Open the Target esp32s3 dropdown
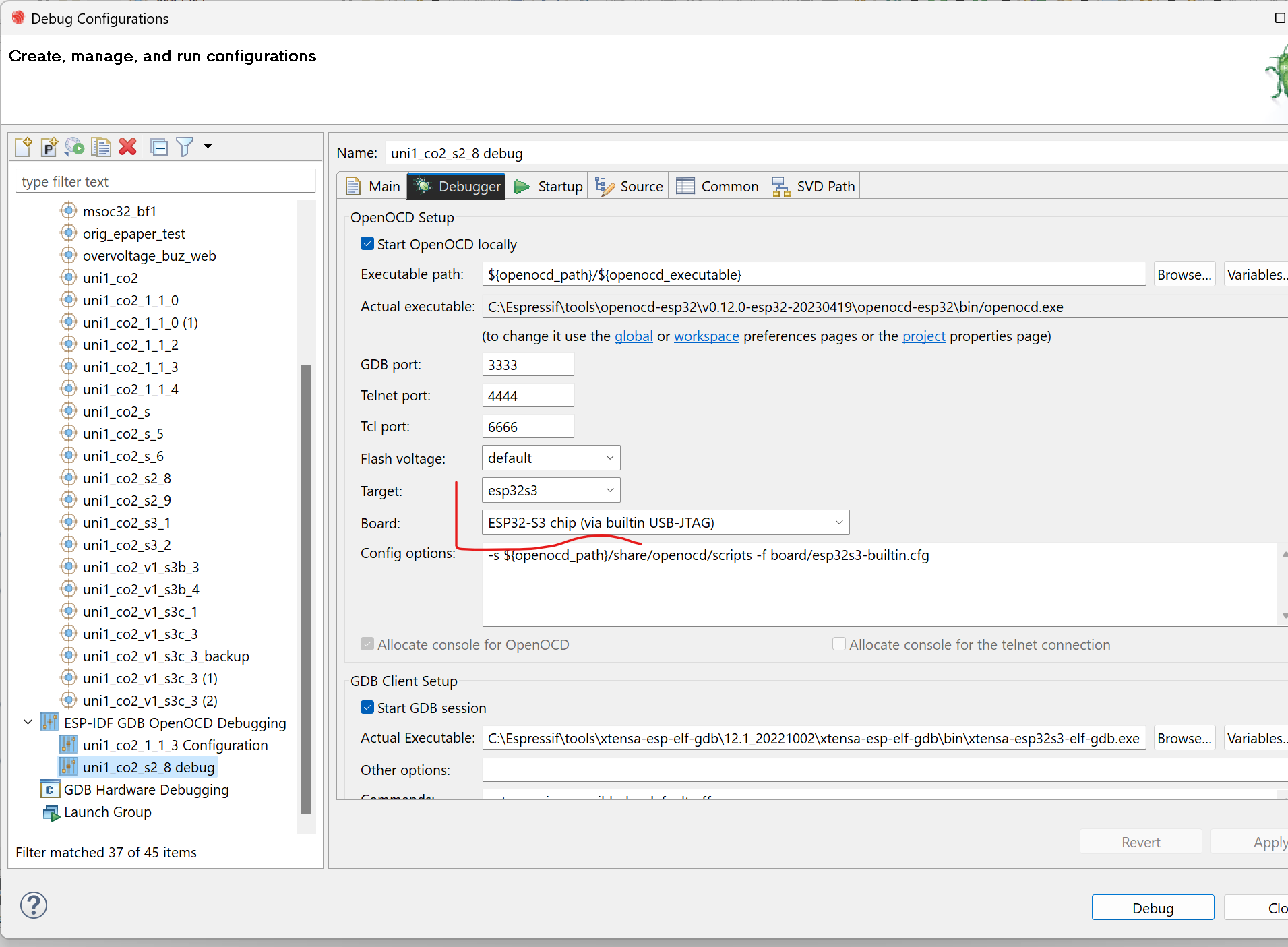1288x947 pixels. pos(551,491)
